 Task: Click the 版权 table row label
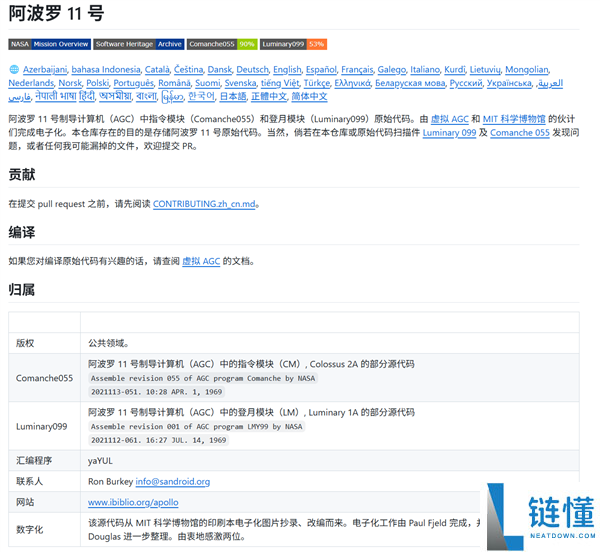25,343
